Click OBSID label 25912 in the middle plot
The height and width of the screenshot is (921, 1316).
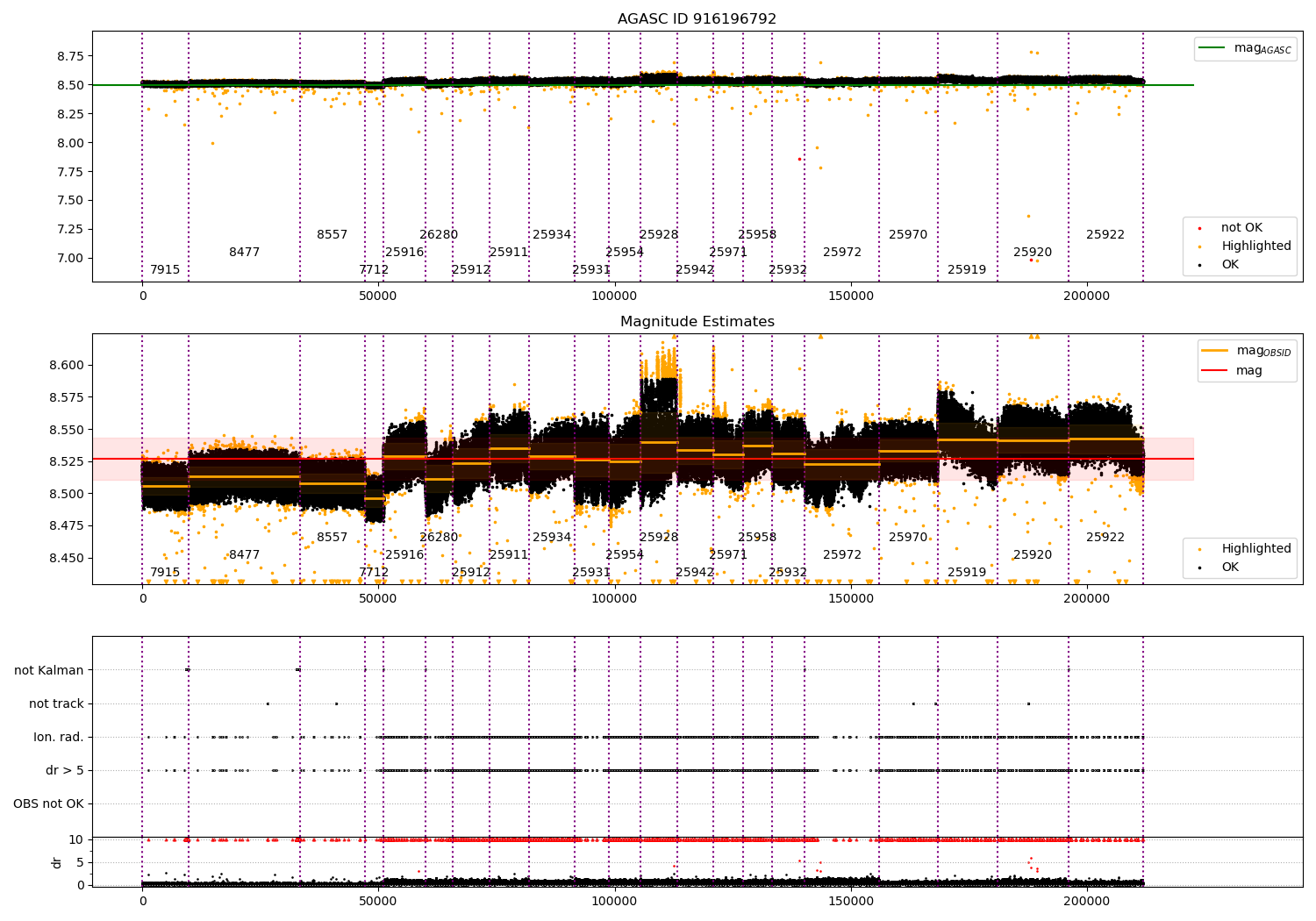(471, 573)
